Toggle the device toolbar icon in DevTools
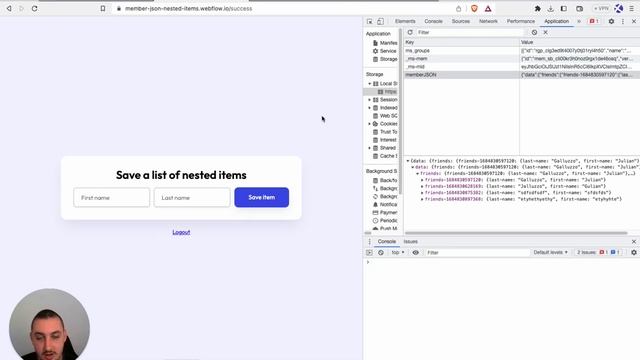Image resolution: width=640 pixels, height=360 pixels. pyautogui.click(x=380, y=21)
